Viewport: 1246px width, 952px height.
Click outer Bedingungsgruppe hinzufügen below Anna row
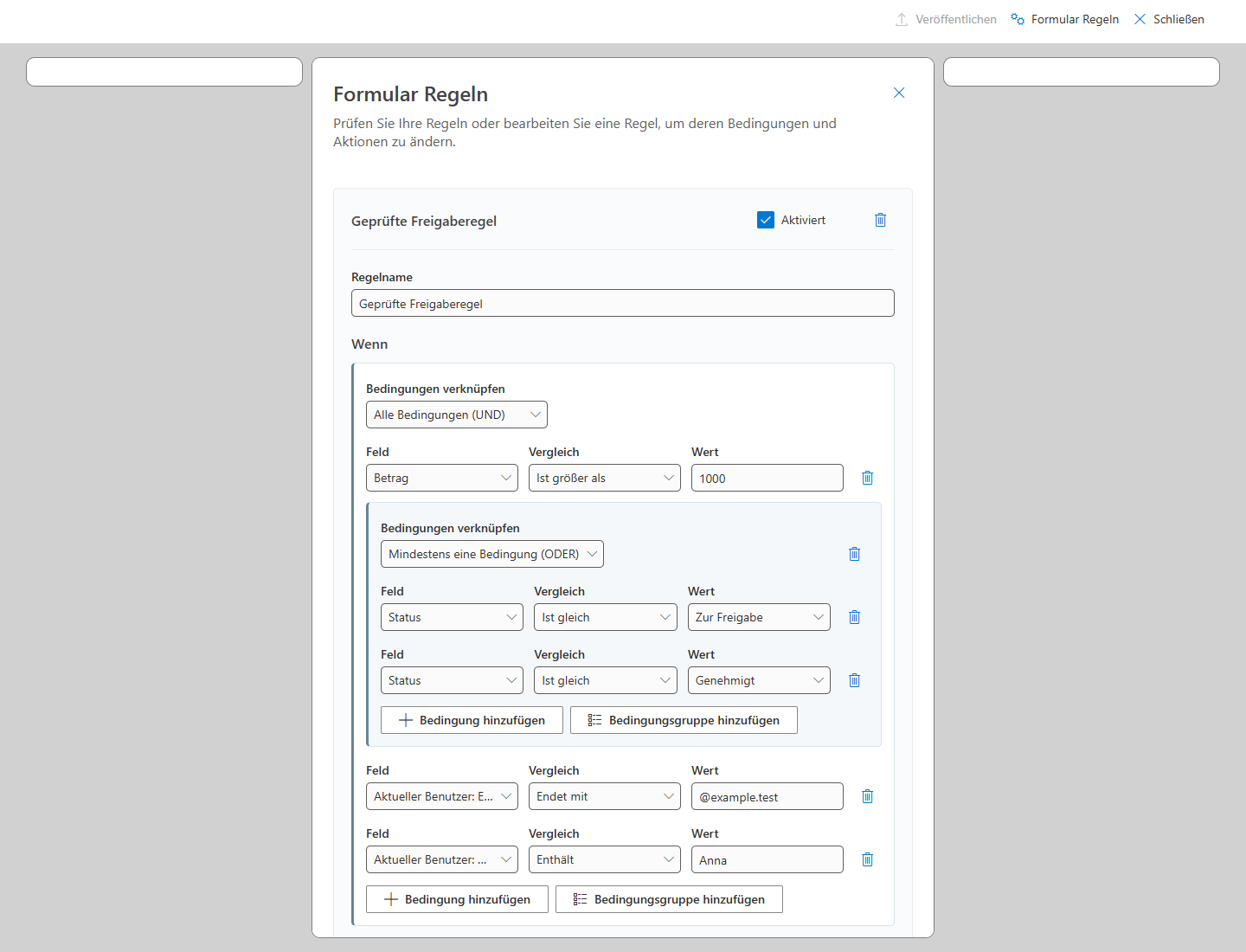669,899
